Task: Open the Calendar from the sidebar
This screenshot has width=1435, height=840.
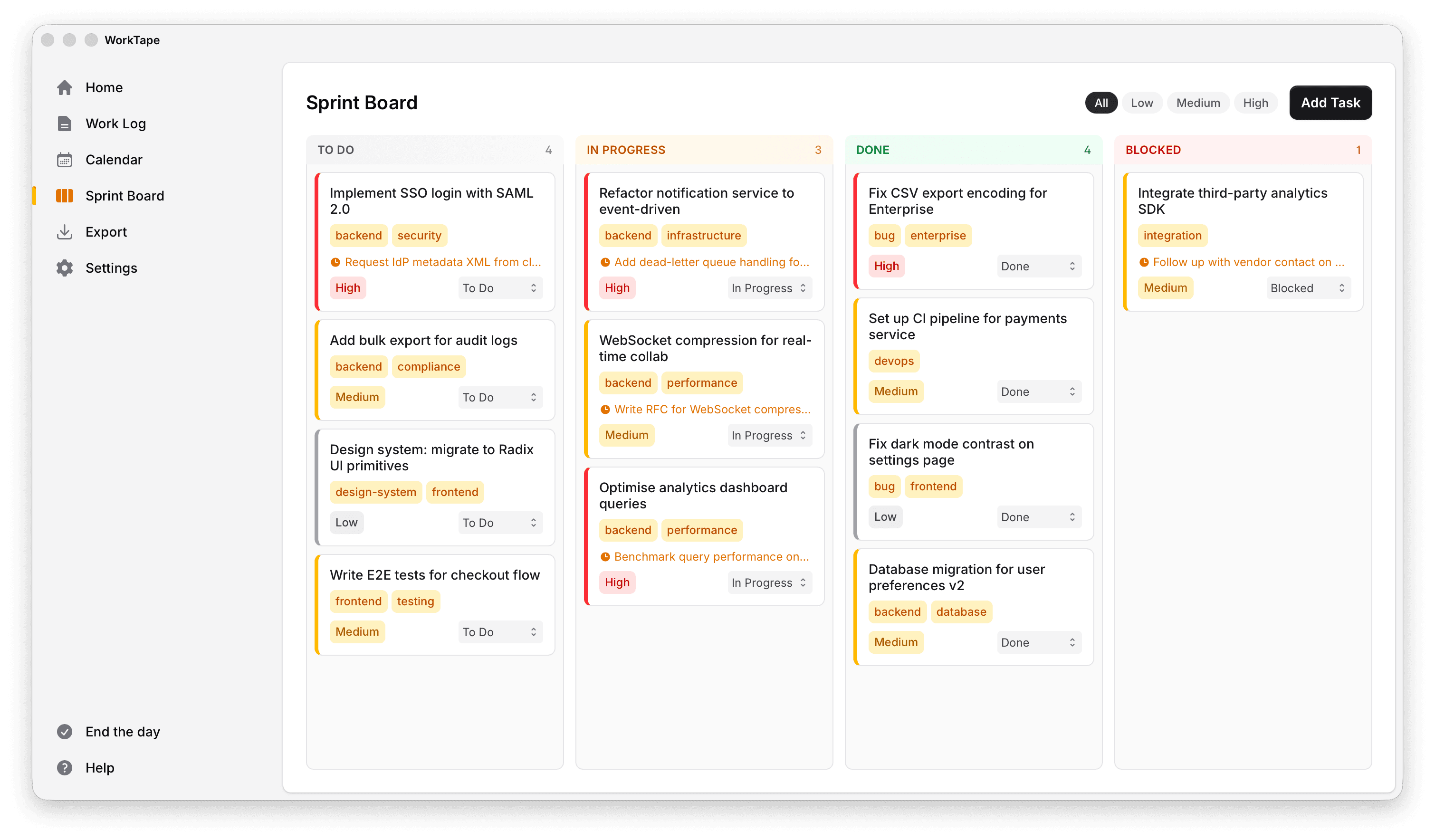Action: click(64, 160)
